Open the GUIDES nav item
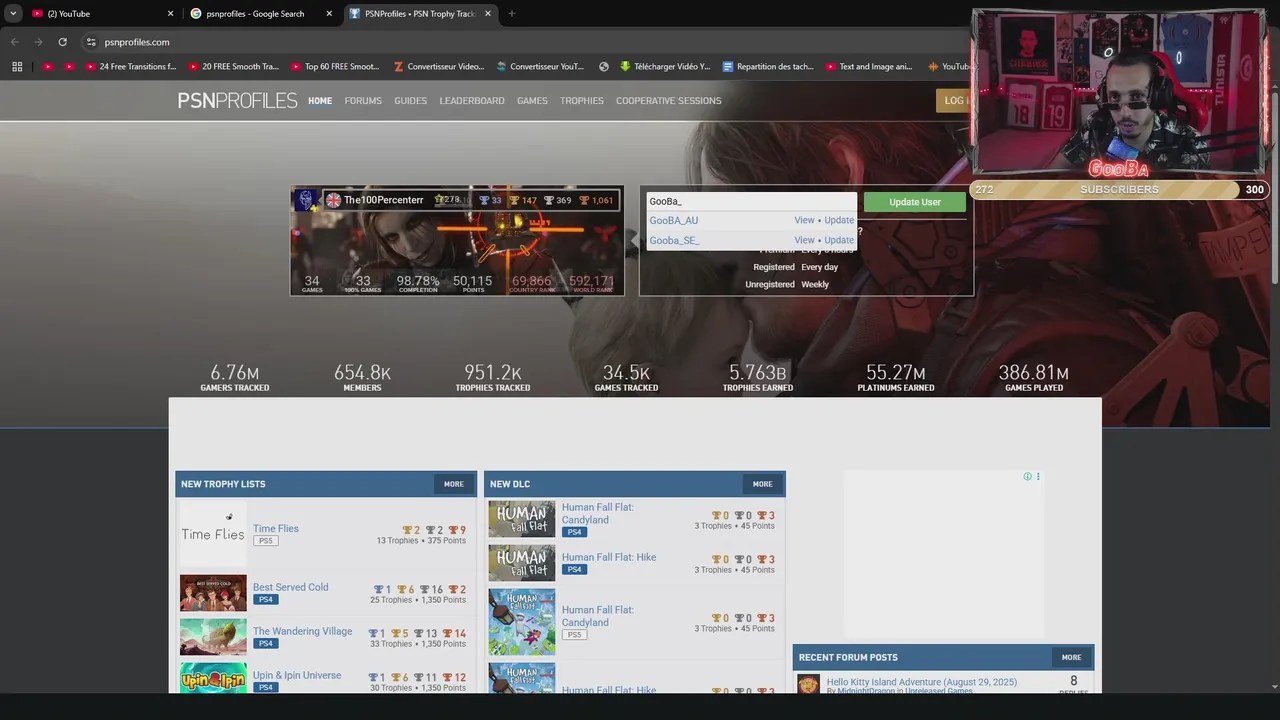The image size is (1280, 720). [x=410, y=101]
